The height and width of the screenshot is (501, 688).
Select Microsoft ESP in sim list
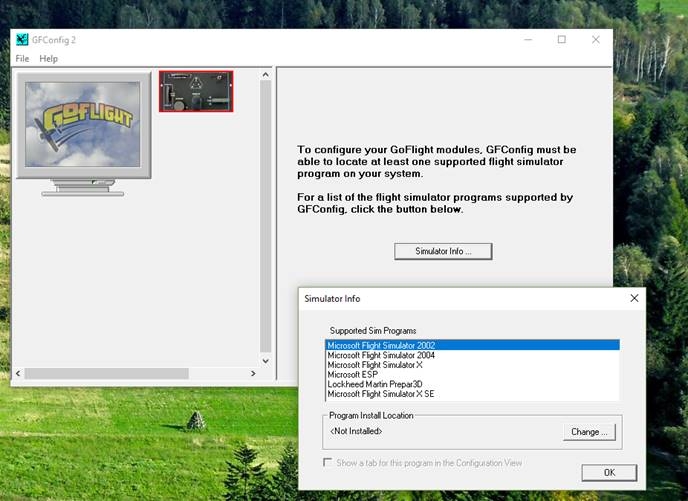(473, 374)
